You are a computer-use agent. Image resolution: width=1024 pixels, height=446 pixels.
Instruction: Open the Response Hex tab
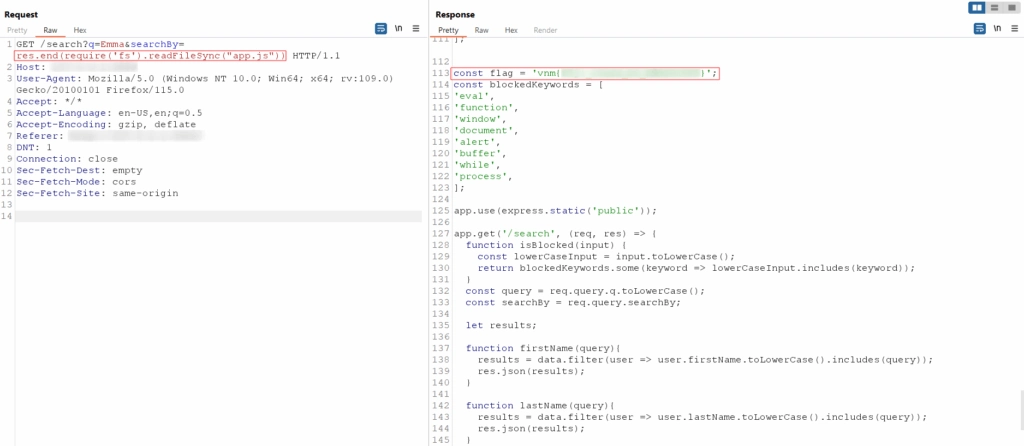tap(511, 31)
